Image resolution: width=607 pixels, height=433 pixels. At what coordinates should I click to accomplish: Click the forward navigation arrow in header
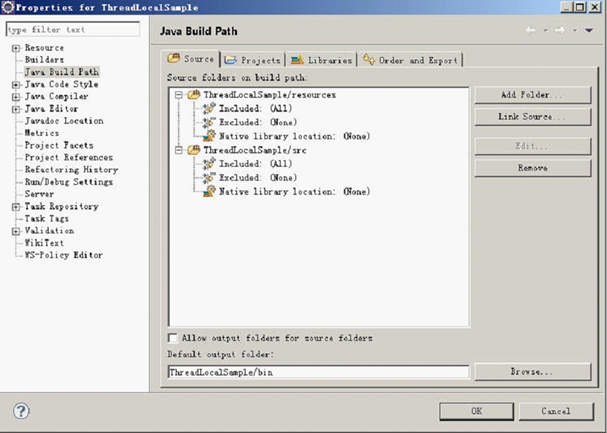[x=559, y=30]
